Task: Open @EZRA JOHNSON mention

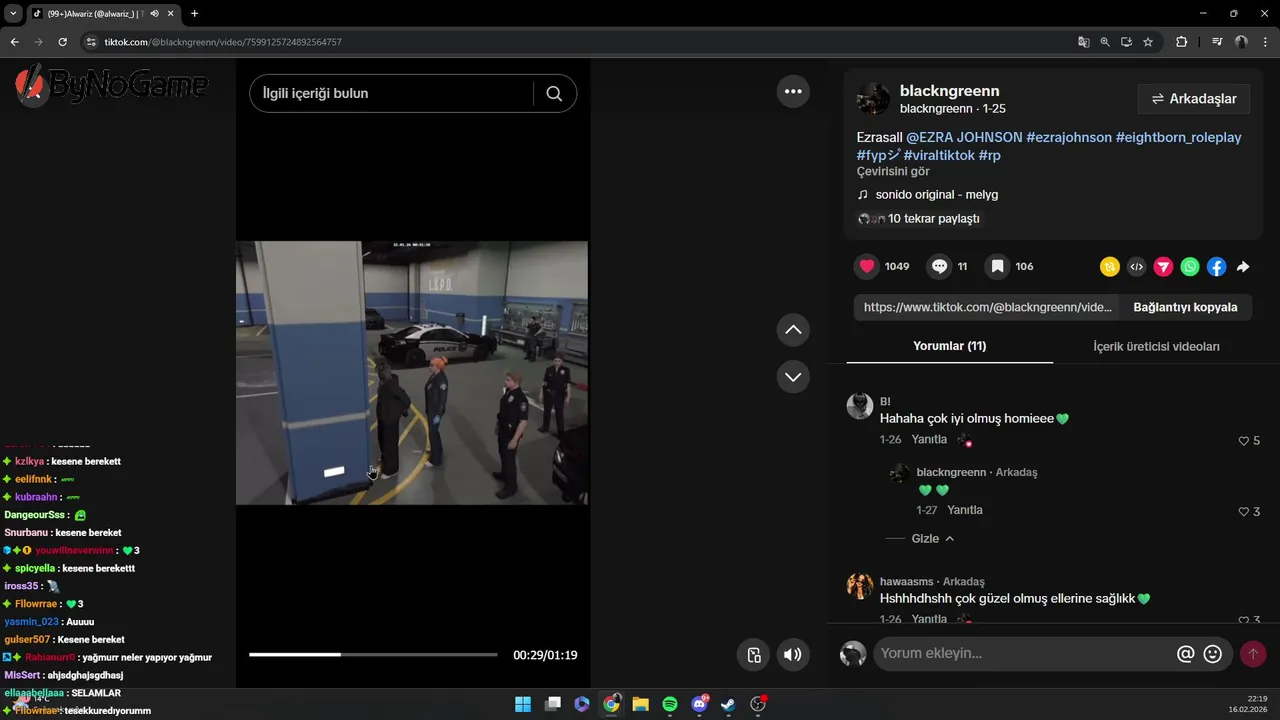Action: point(964,137)
